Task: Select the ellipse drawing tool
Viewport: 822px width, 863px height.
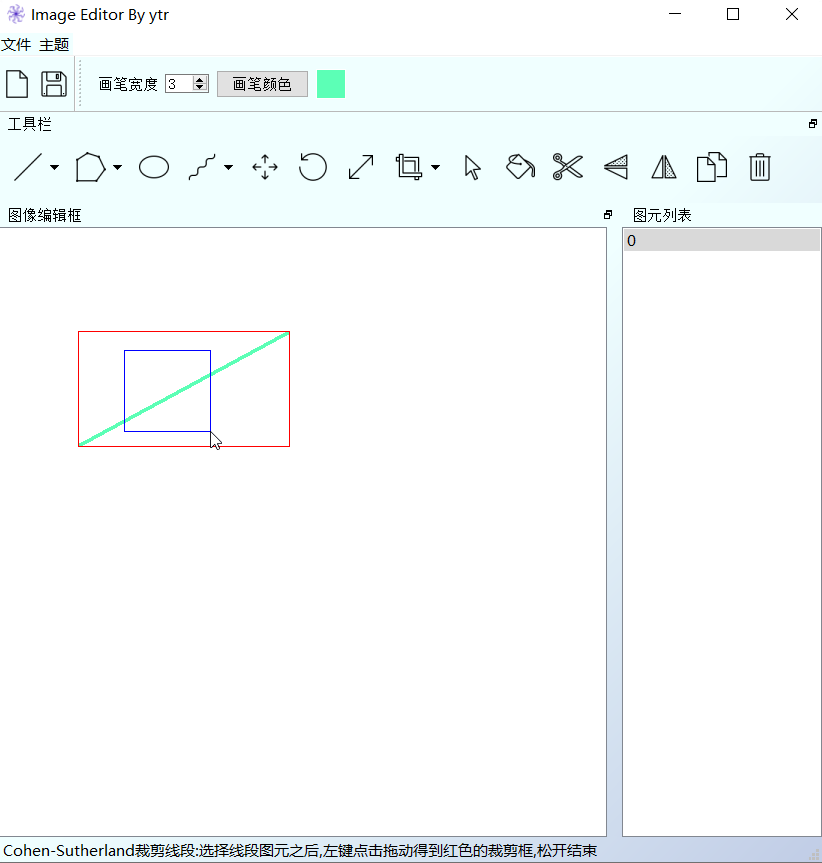Action: click(x=154, y=167)
